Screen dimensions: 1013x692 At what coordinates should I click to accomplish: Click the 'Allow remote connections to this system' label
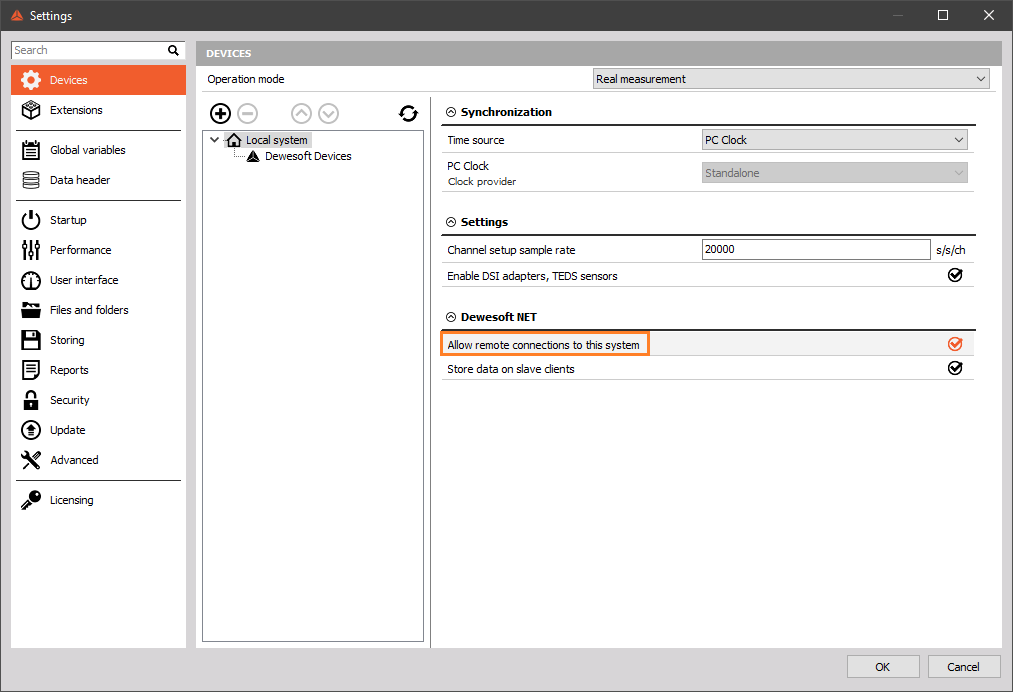(x=543, y=345)
